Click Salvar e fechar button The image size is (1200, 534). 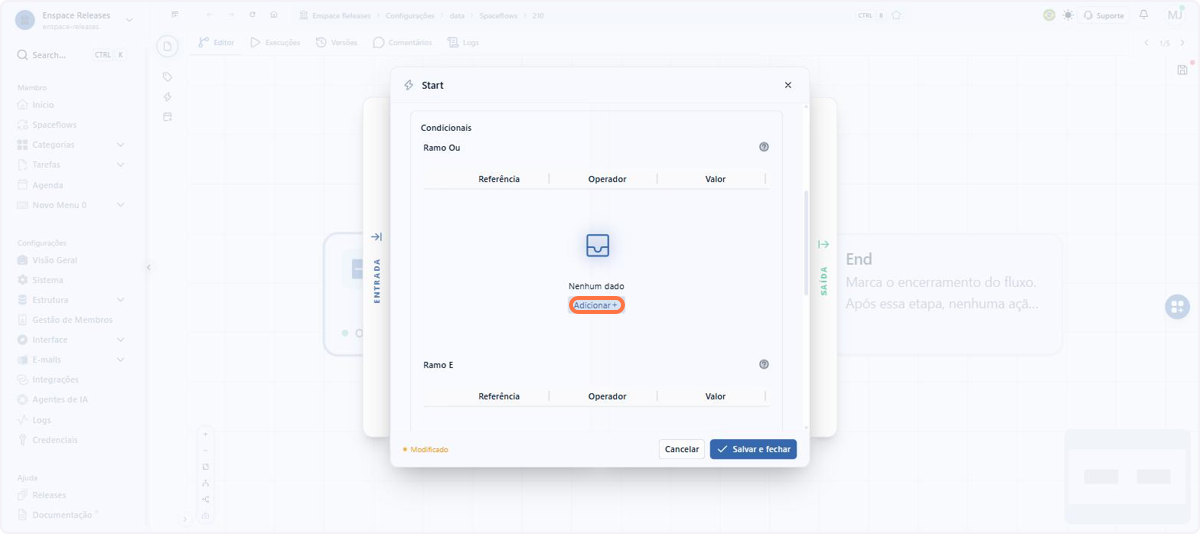click(x=753, y=449)
